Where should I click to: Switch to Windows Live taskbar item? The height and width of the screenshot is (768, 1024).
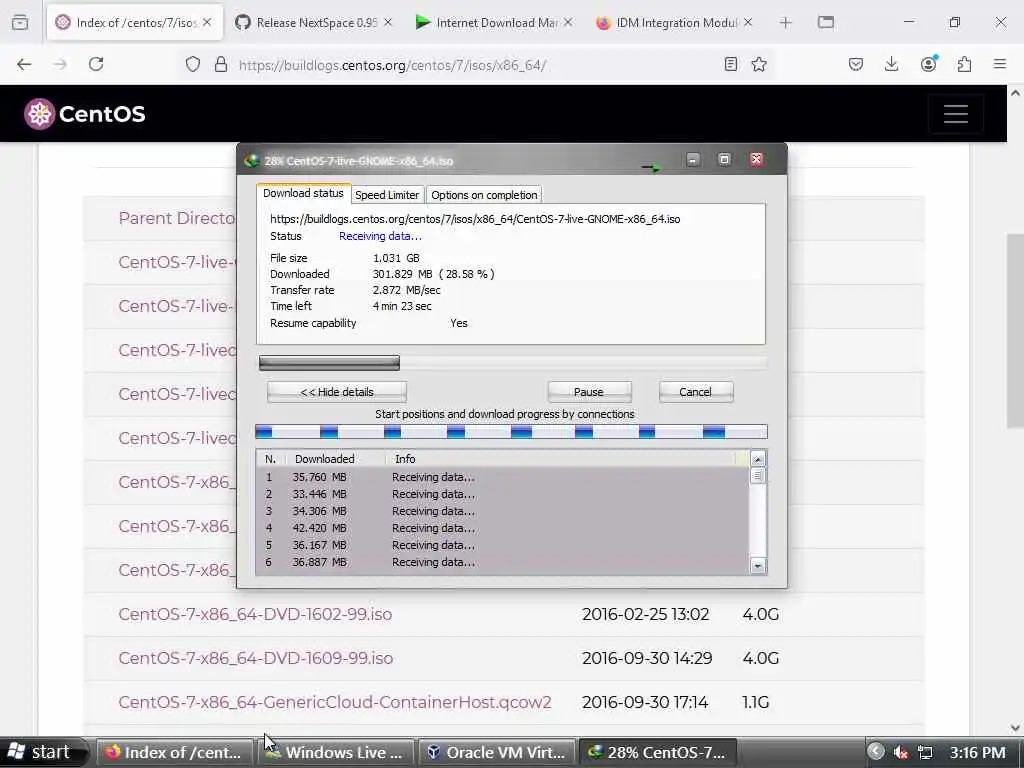click(x=336, y=752)
